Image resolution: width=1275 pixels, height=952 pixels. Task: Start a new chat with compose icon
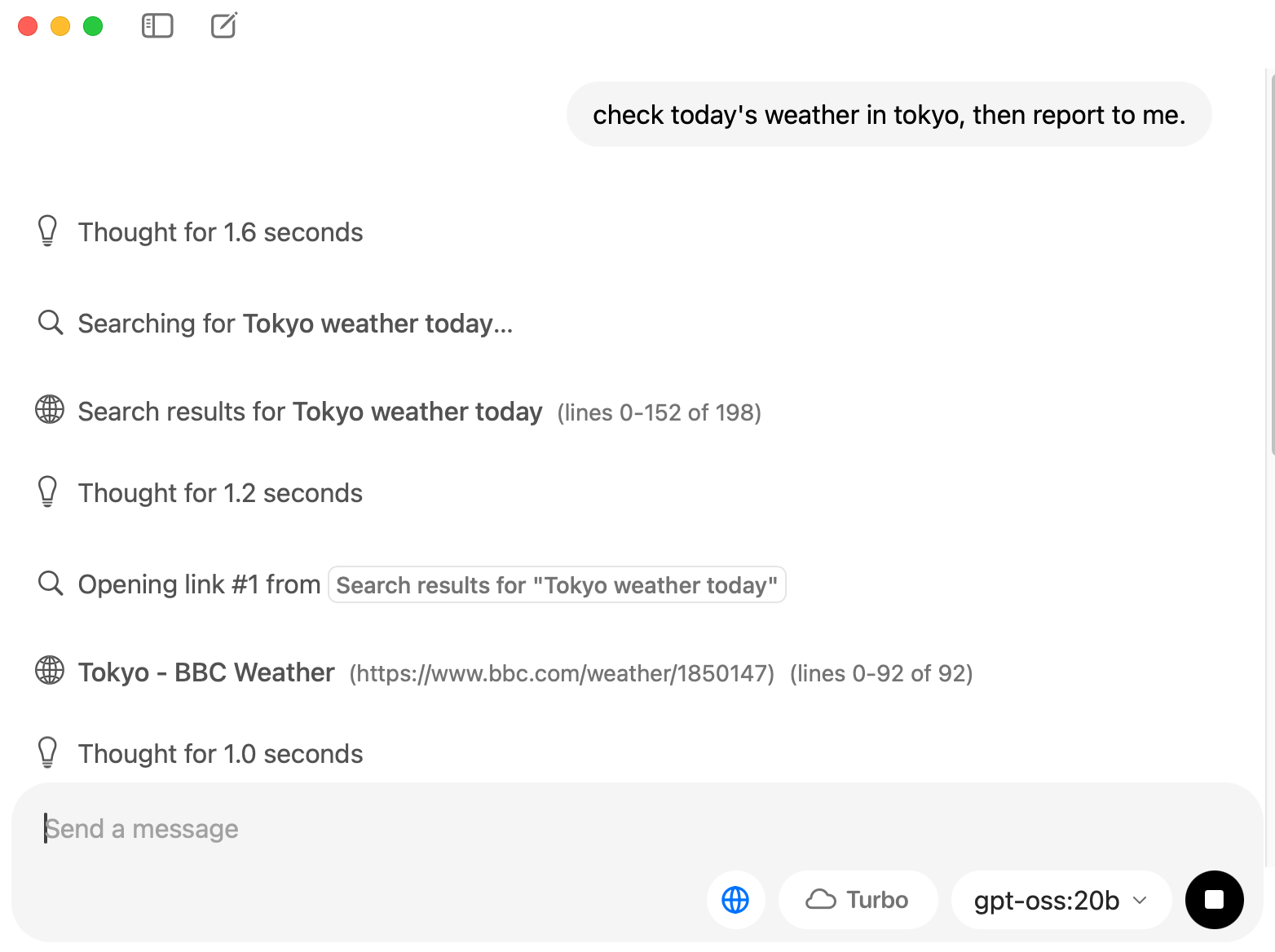(x=224, y=25)
